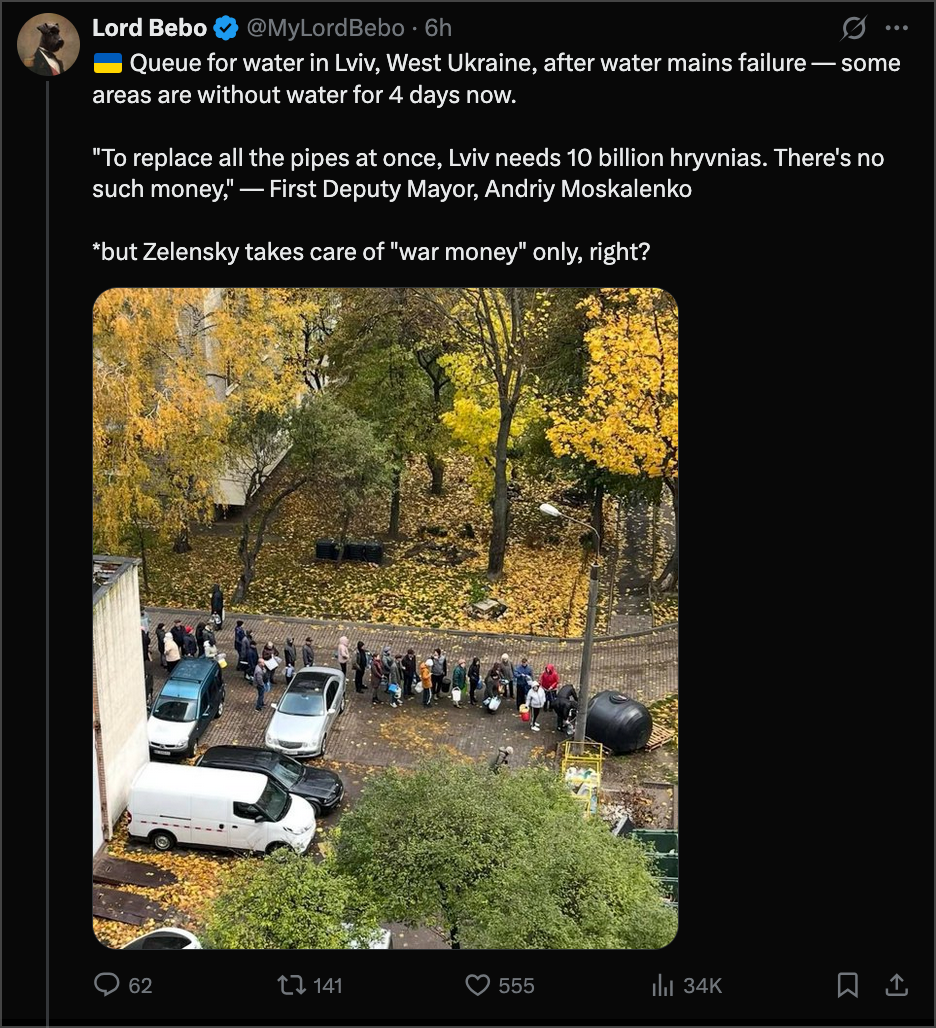Bookmark this Lord Bebo post
Viewport: 936px width, 1028px height.
(848, 985)
